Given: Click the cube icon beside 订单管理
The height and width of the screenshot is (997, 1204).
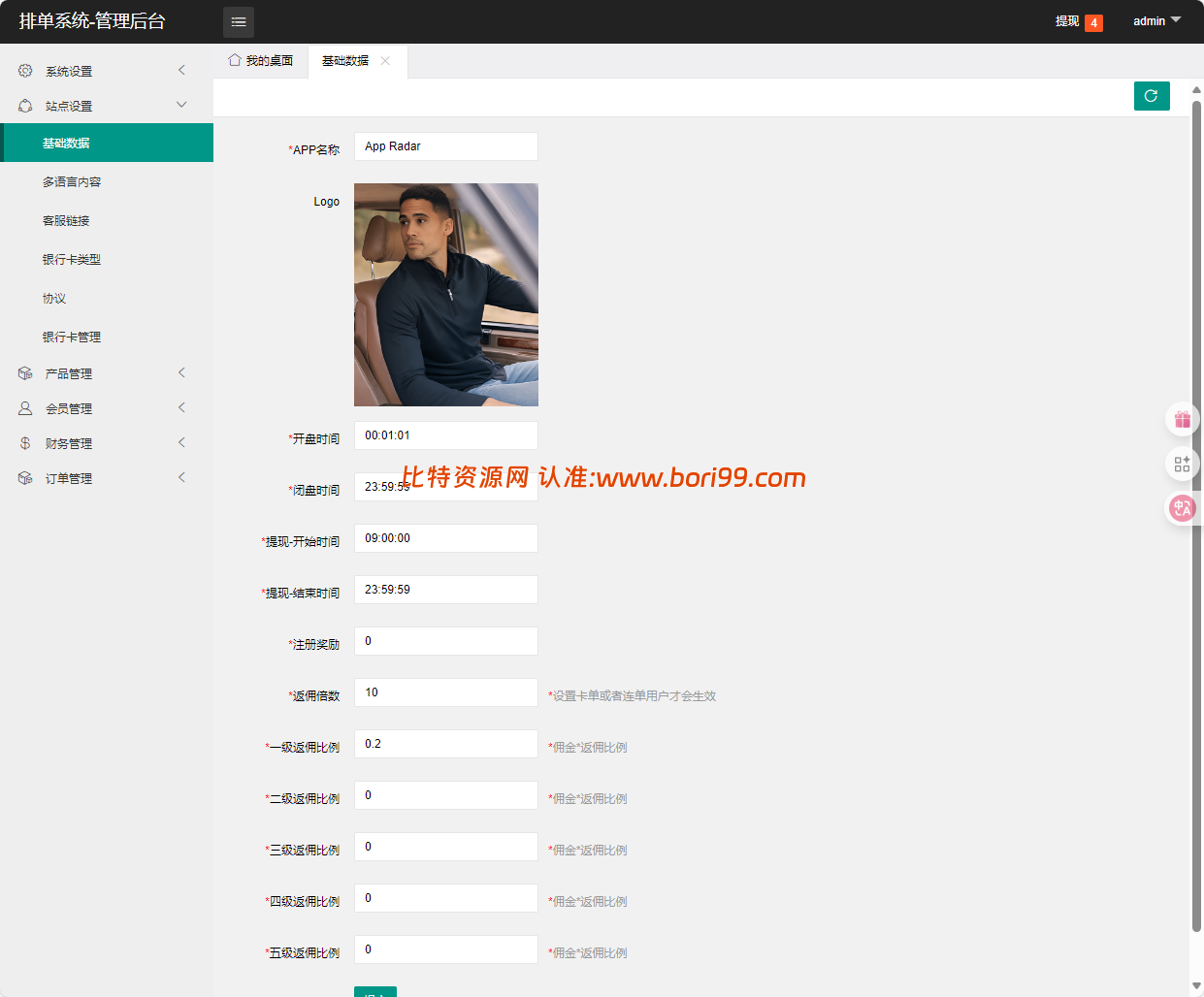Looking at the screenshot, I should point(25,478).
